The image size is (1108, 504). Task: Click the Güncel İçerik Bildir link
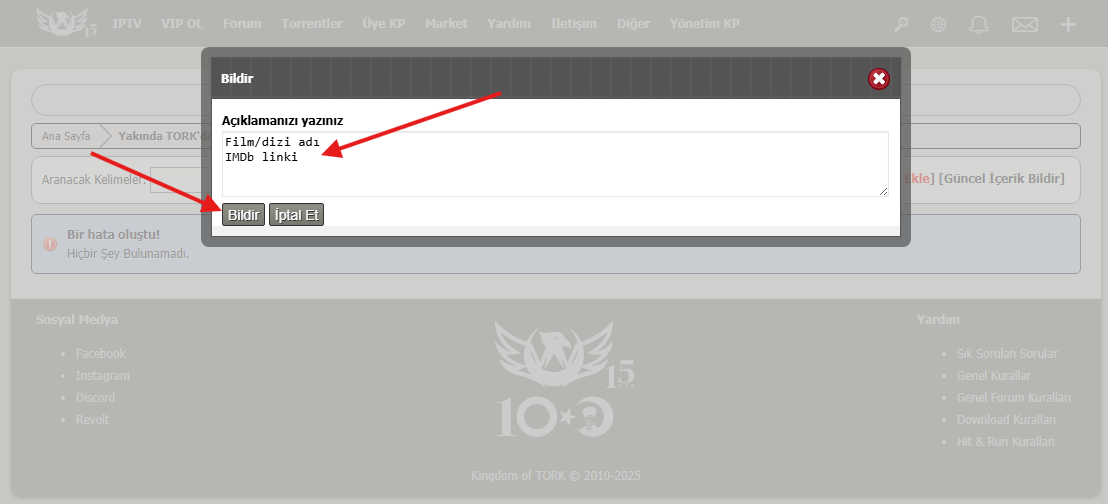1001,178
